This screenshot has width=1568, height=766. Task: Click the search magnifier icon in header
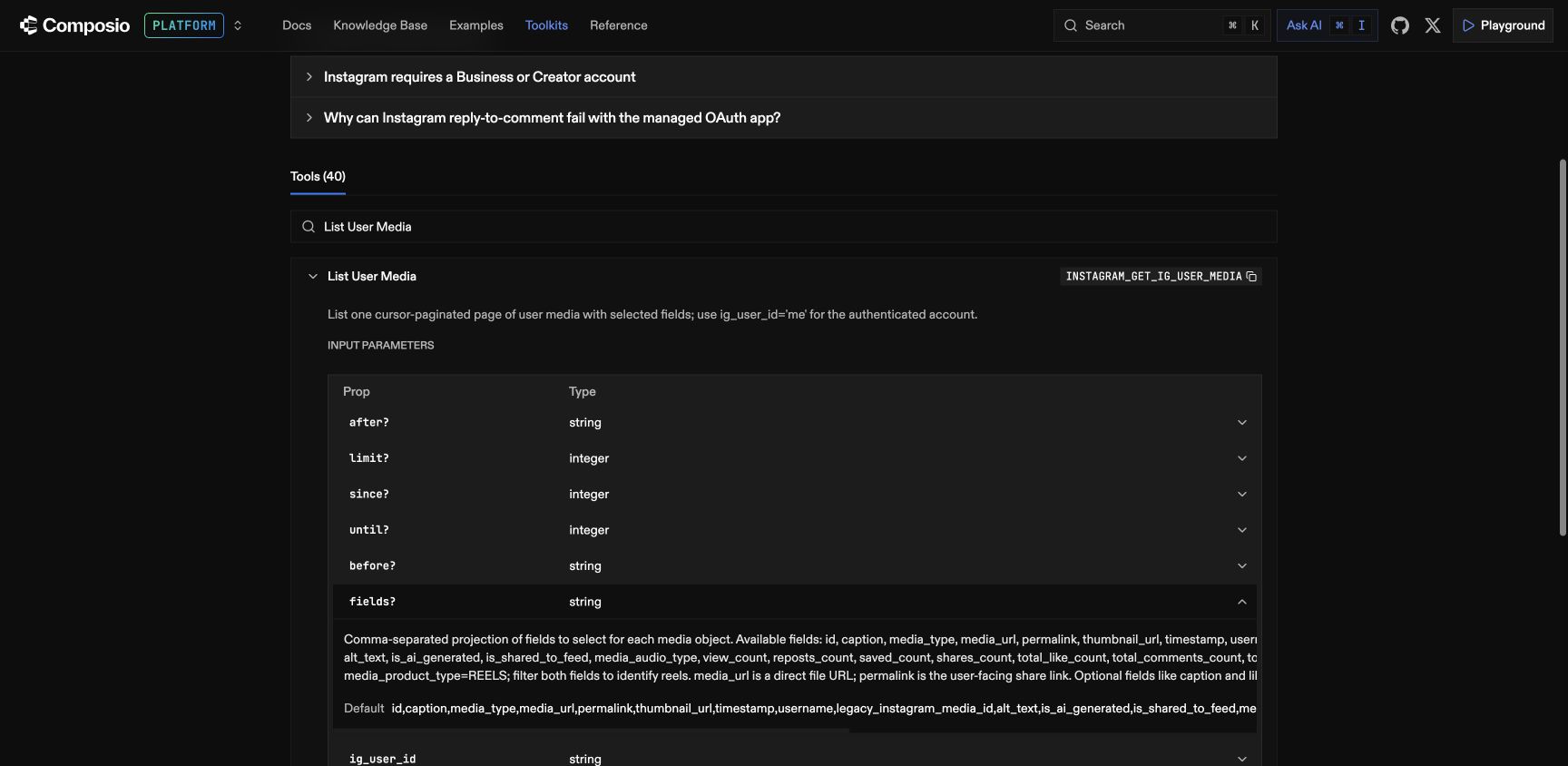(x=1071, y=25)
